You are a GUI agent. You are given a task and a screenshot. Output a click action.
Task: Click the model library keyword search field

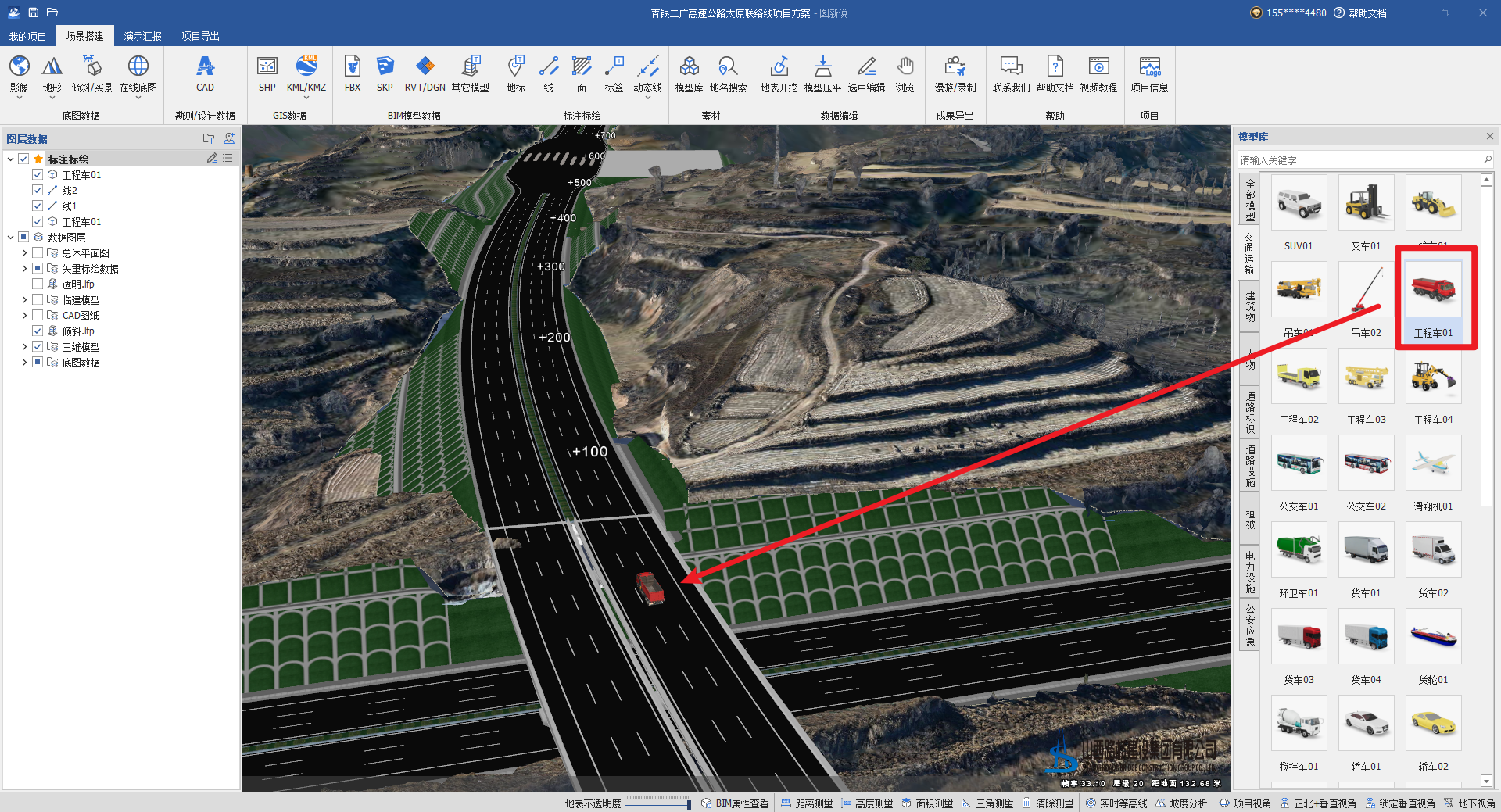1359,160
